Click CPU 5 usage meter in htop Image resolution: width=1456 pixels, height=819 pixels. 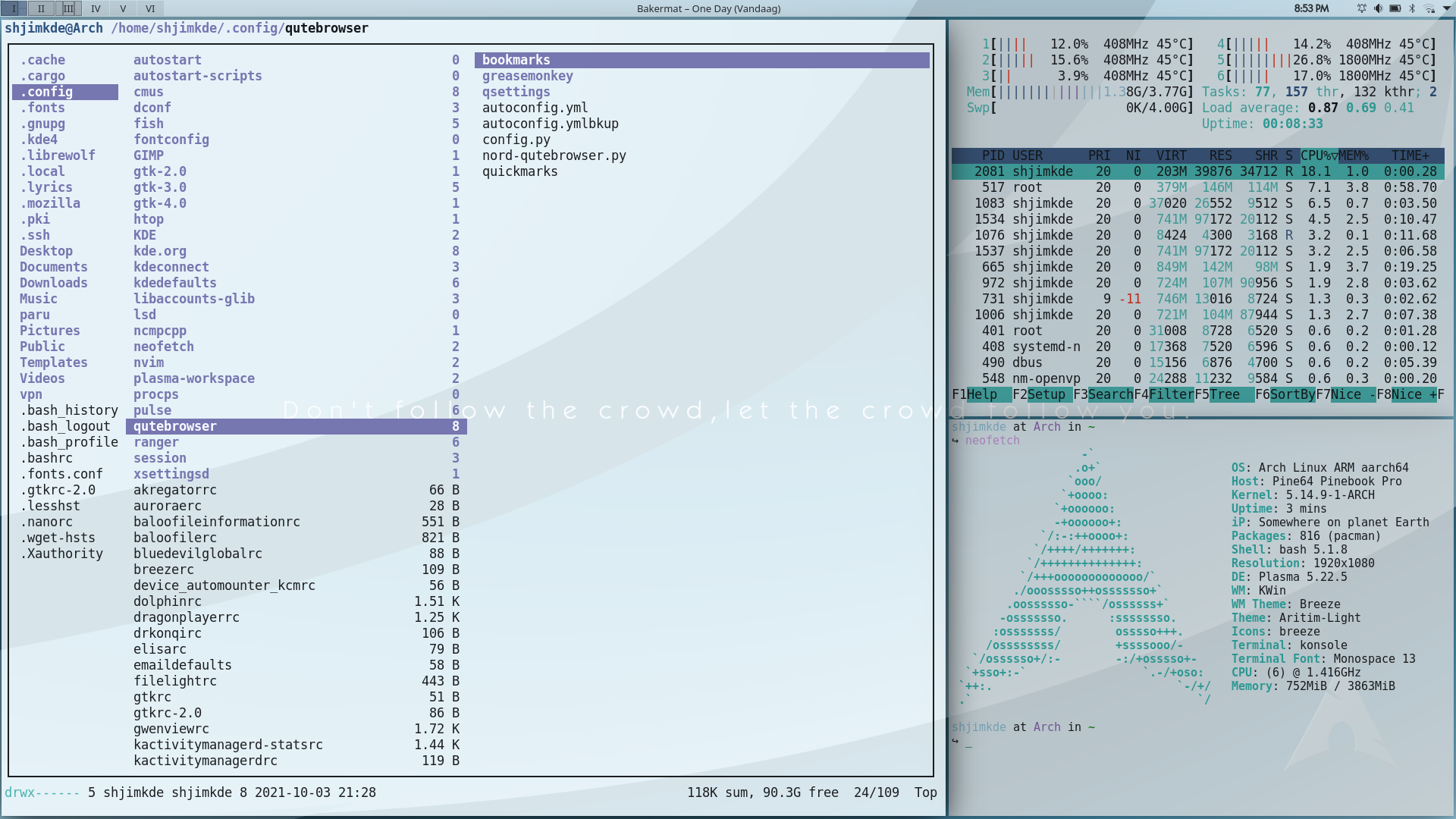coord(1327,60)
